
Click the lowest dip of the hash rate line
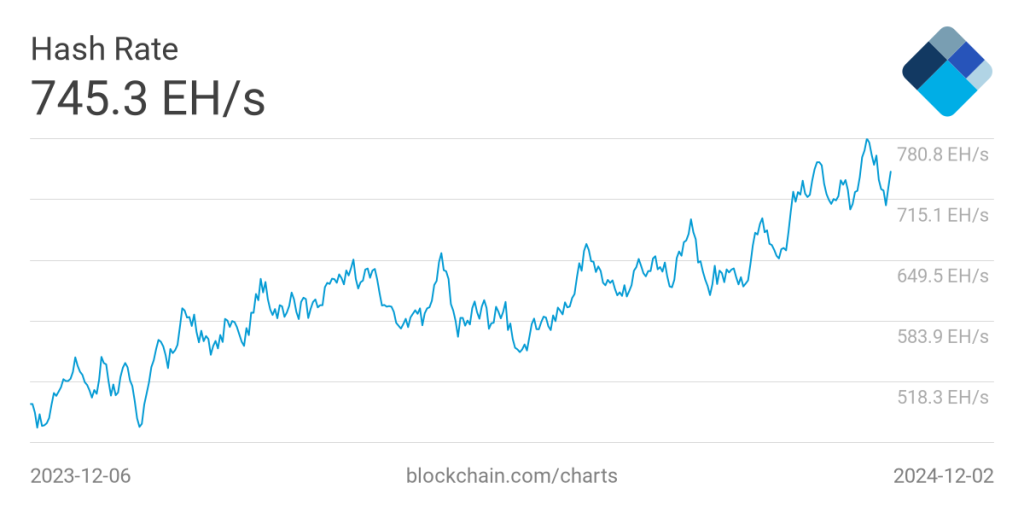(x=139, y=427)
